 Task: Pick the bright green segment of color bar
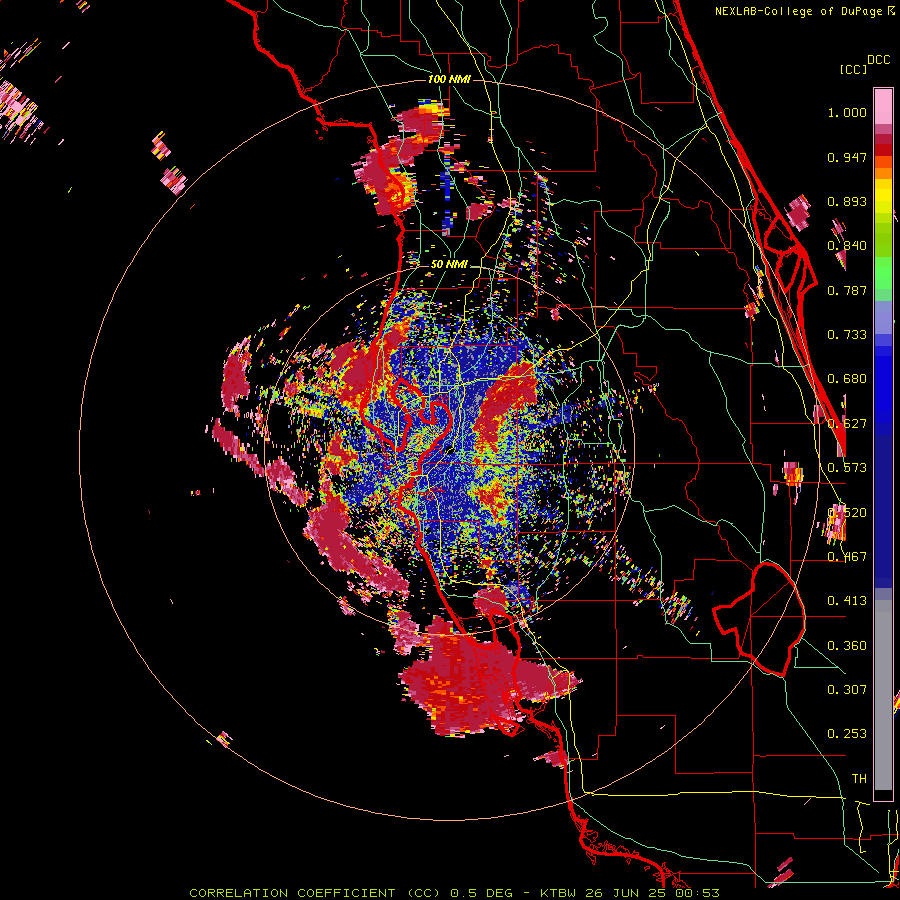click(x=883, y=273)
